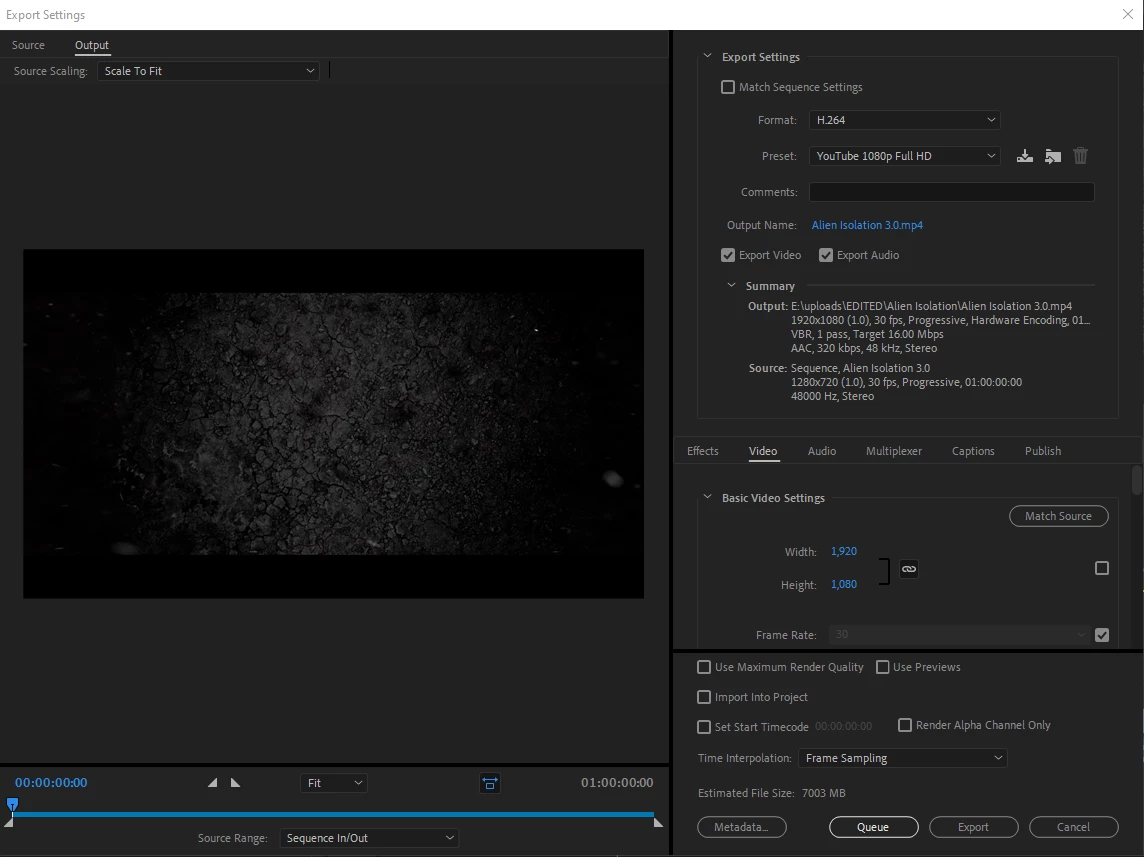The height and width of the screenshot is (857, 1144).
Task: Open the Format dropdown showing H.264
Action: click(904, 120)
